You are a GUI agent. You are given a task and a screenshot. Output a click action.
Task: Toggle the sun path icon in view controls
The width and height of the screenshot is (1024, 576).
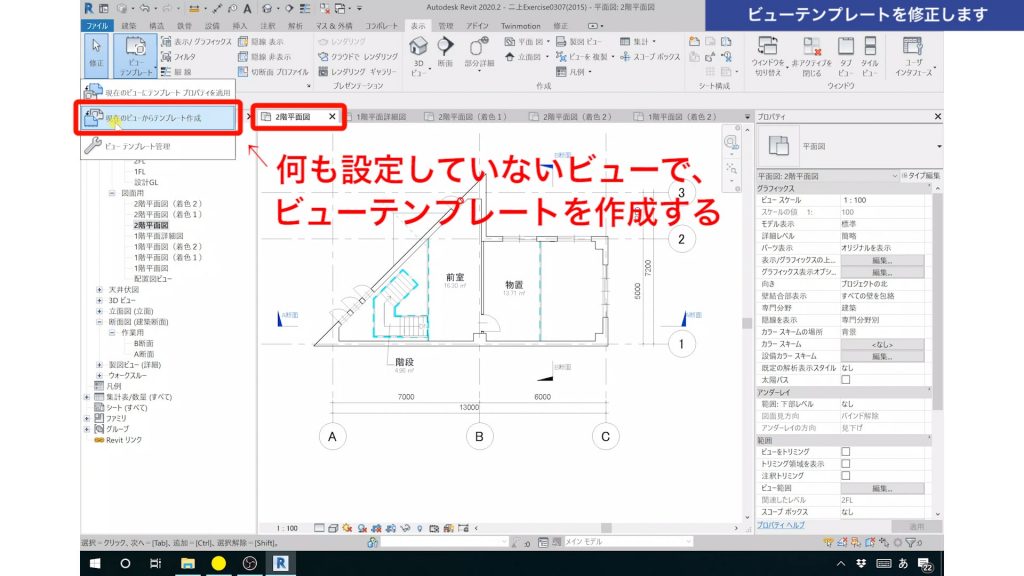click(x=346, y=526)
